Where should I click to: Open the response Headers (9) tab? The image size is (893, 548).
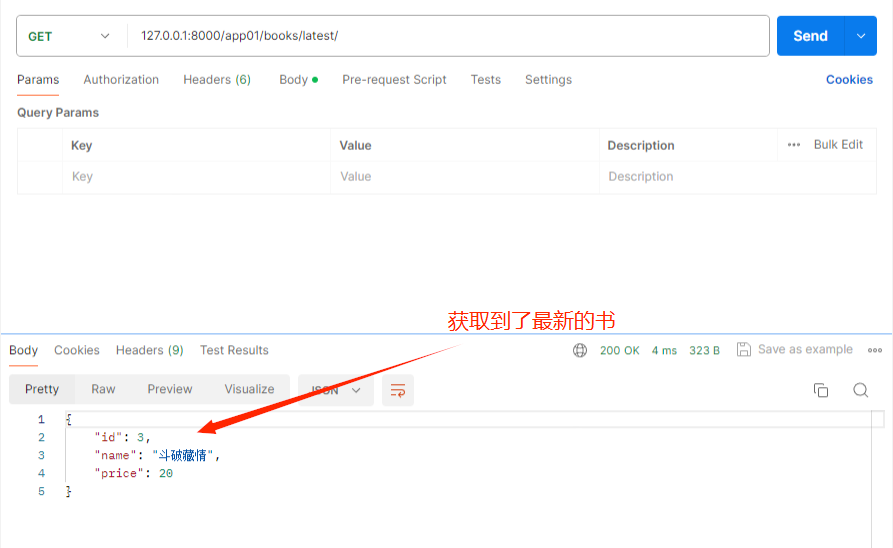(150, 350)
